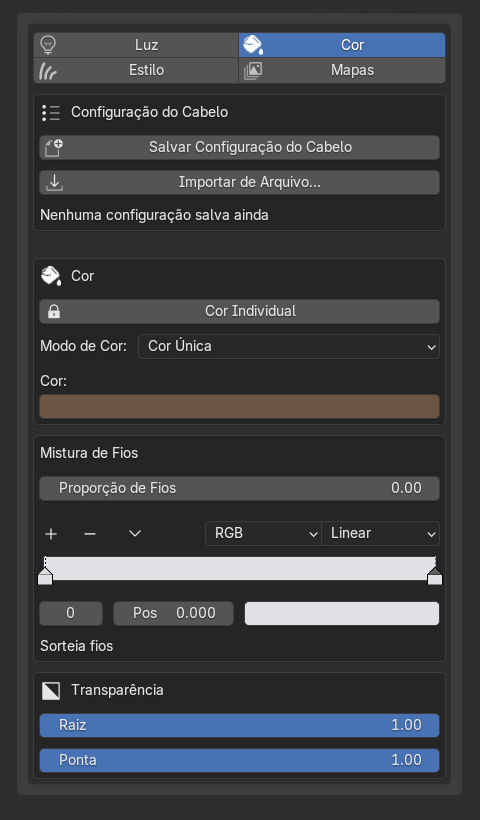The width and height of the screenshot is (480, 820).
Task: Click the light bulb icon on Luz
Action: click(x=48, y=45)
